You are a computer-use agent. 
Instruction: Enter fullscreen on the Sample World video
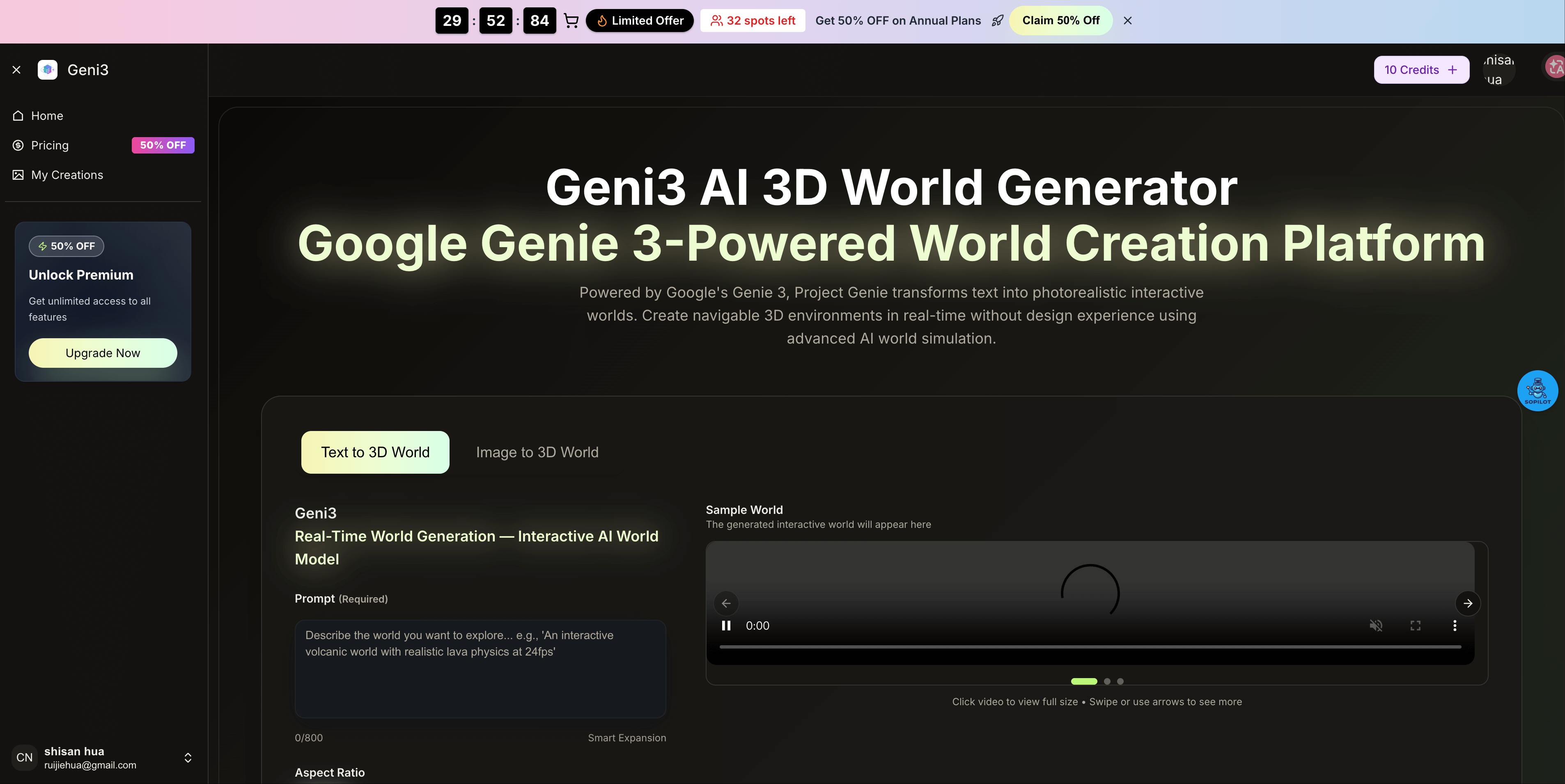[x=1416, y=626]
